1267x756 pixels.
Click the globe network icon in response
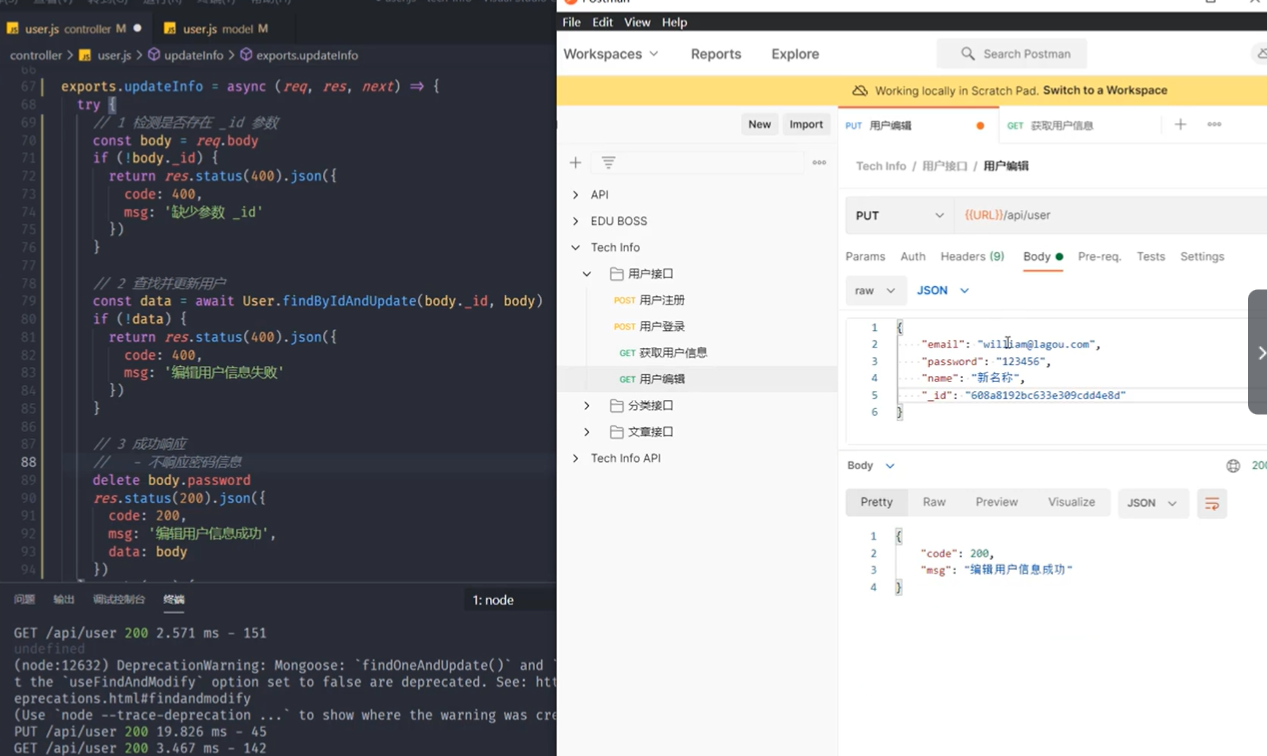click(1233, 466)
